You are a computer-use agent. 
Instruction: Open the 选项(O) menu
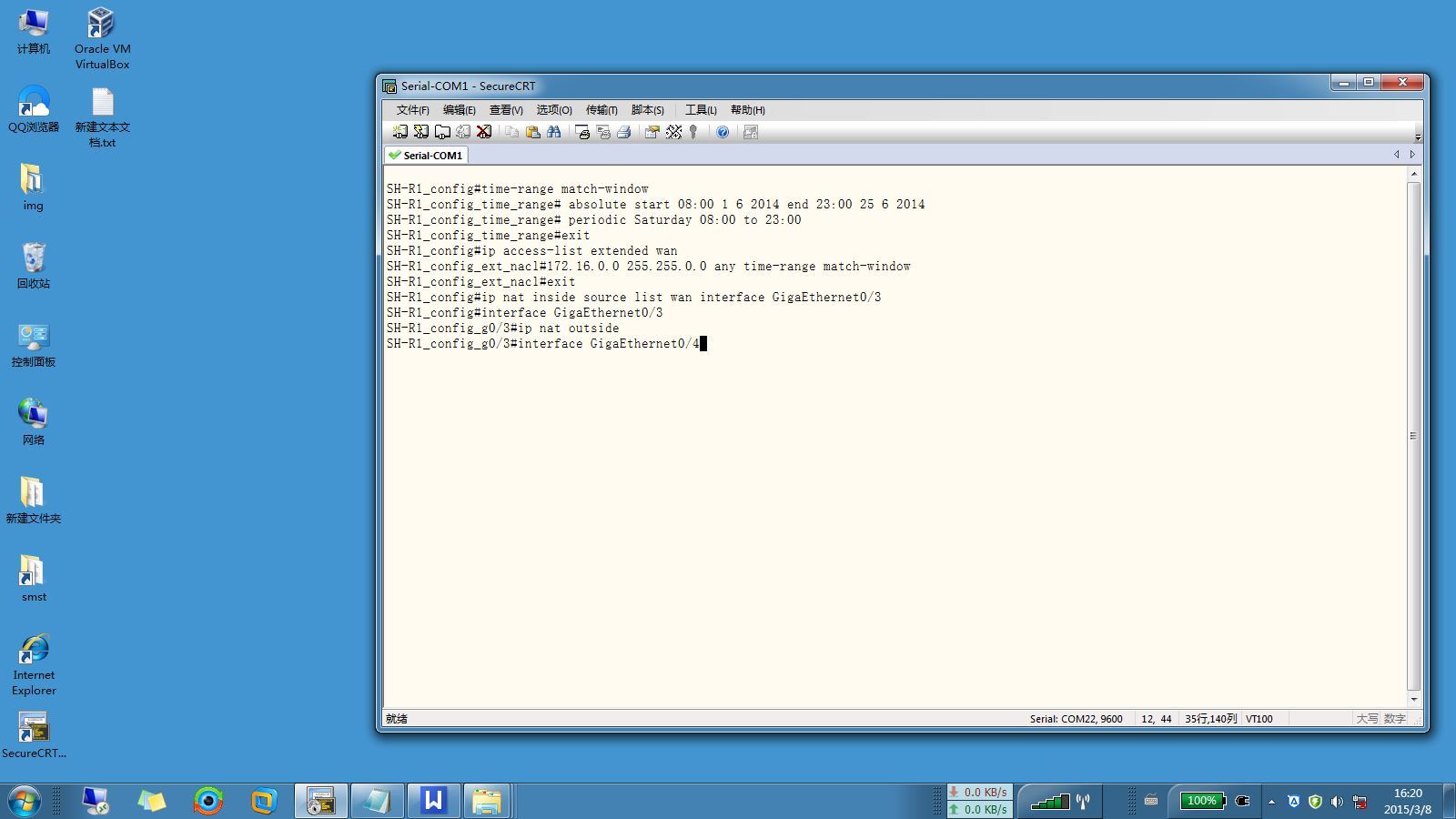[554, 110]
